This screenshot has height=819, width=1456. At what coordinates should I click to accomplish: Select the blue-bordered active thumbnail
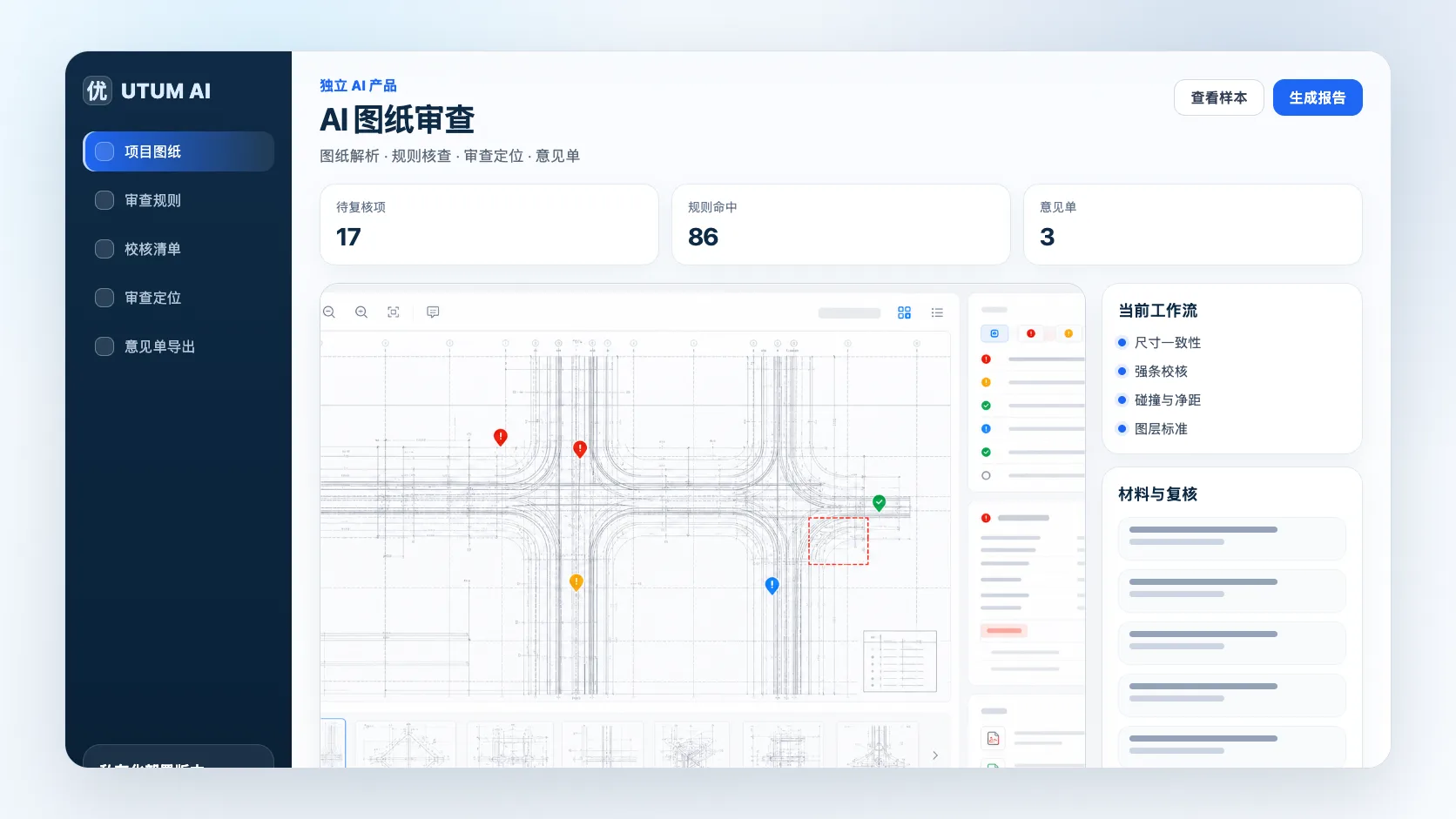pos(333,743)
